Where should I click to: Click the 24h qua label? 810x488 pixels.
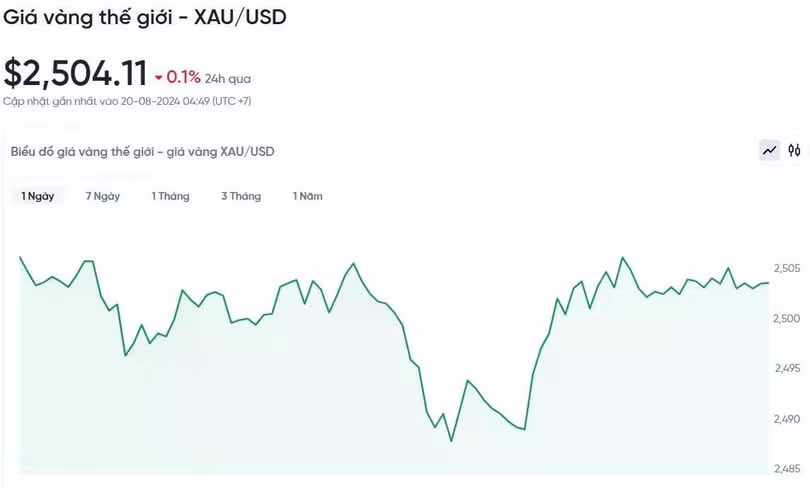(228, 78)
